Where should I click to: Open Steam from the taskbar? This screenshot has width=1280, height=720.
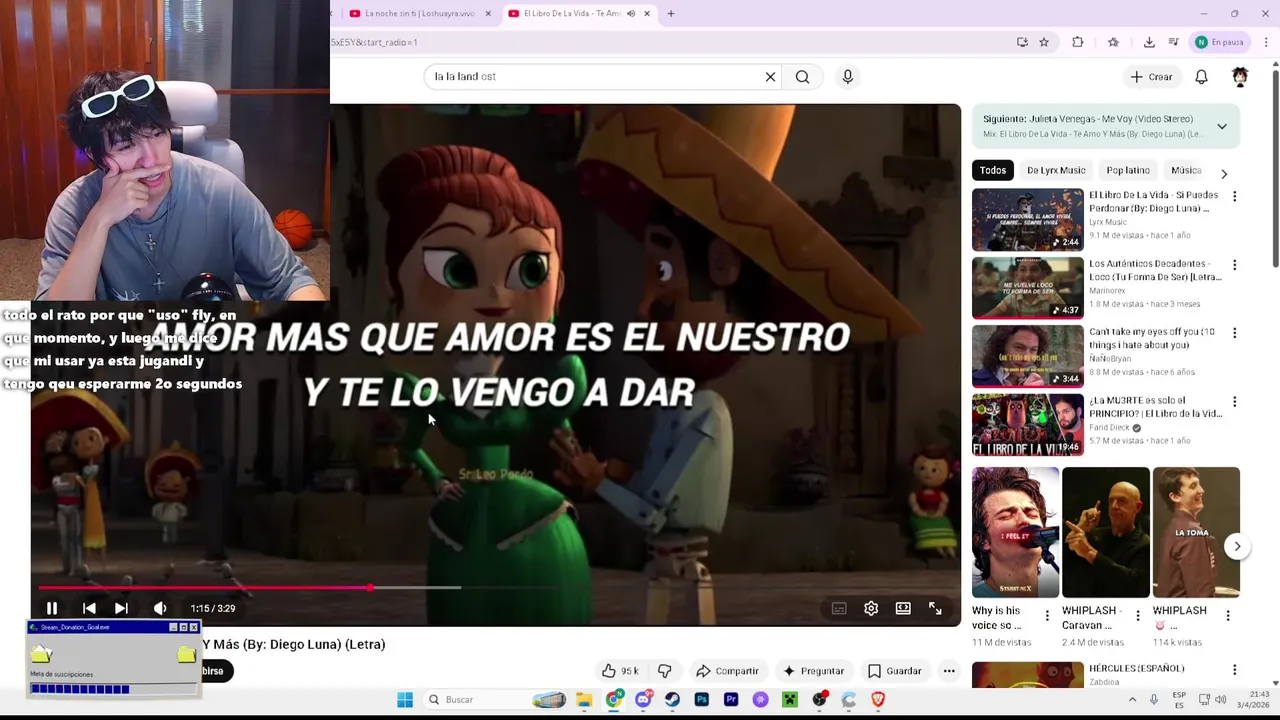click(x=672, y=700)
